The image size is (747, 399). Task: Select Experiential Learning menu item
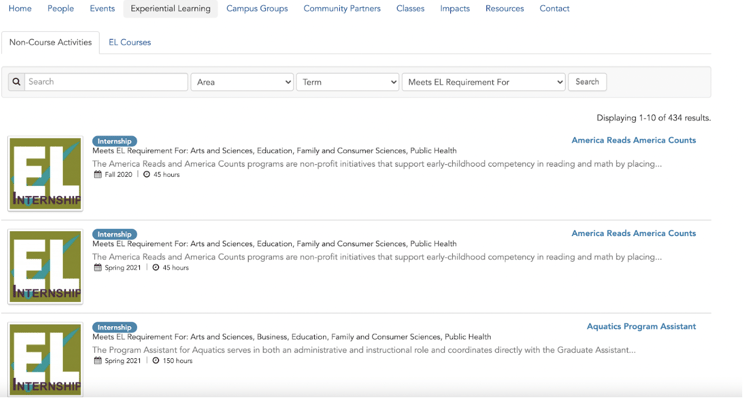click(x=171, y=9)
